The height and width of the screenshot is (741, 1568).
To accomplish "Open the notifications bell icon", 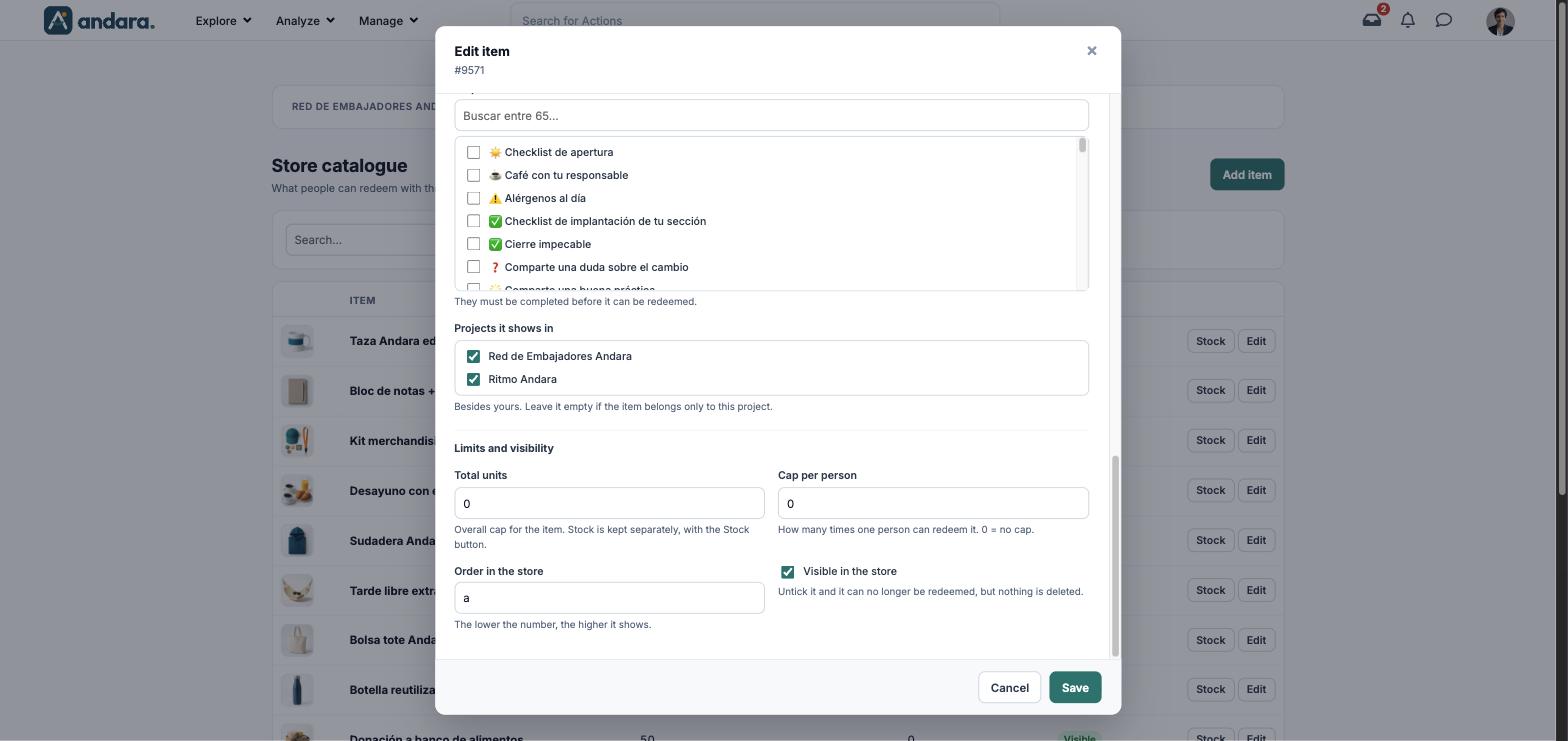I will pos(1407,20).
